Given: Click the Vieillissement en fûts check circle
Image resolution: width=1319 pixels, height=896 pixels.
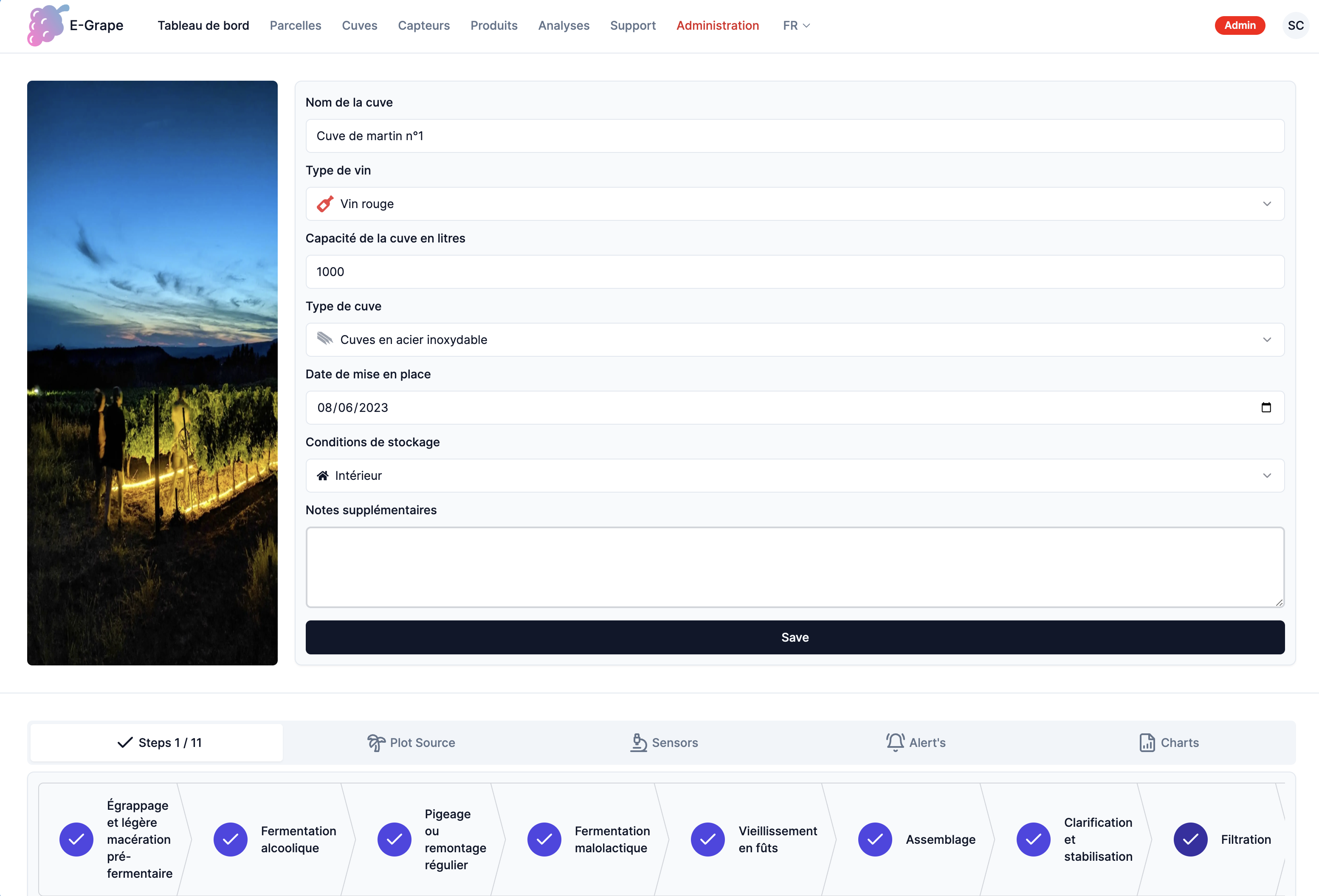Looking at the screenshot, I should [x=708, y=839].
